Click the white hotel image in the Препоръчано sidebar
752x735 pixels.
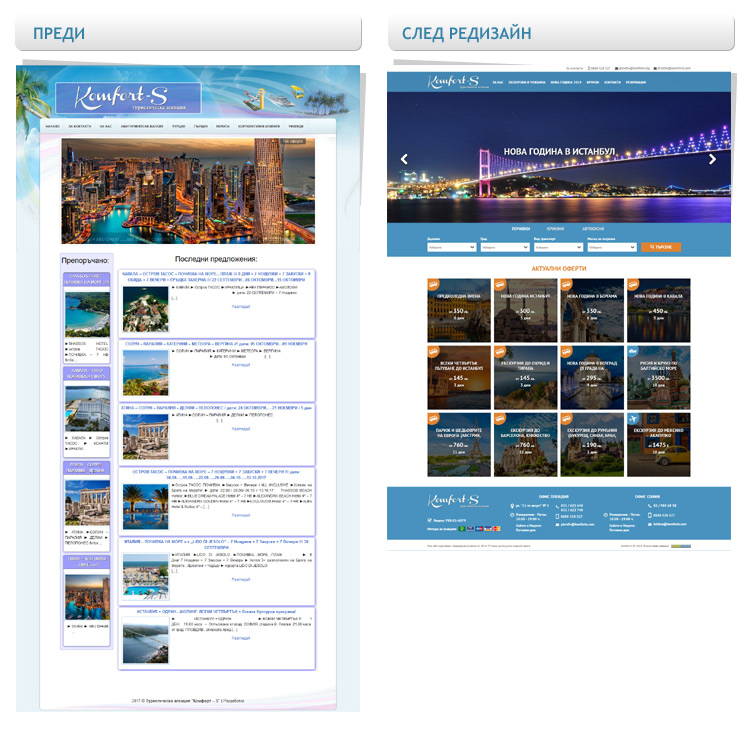pos(87,408)
